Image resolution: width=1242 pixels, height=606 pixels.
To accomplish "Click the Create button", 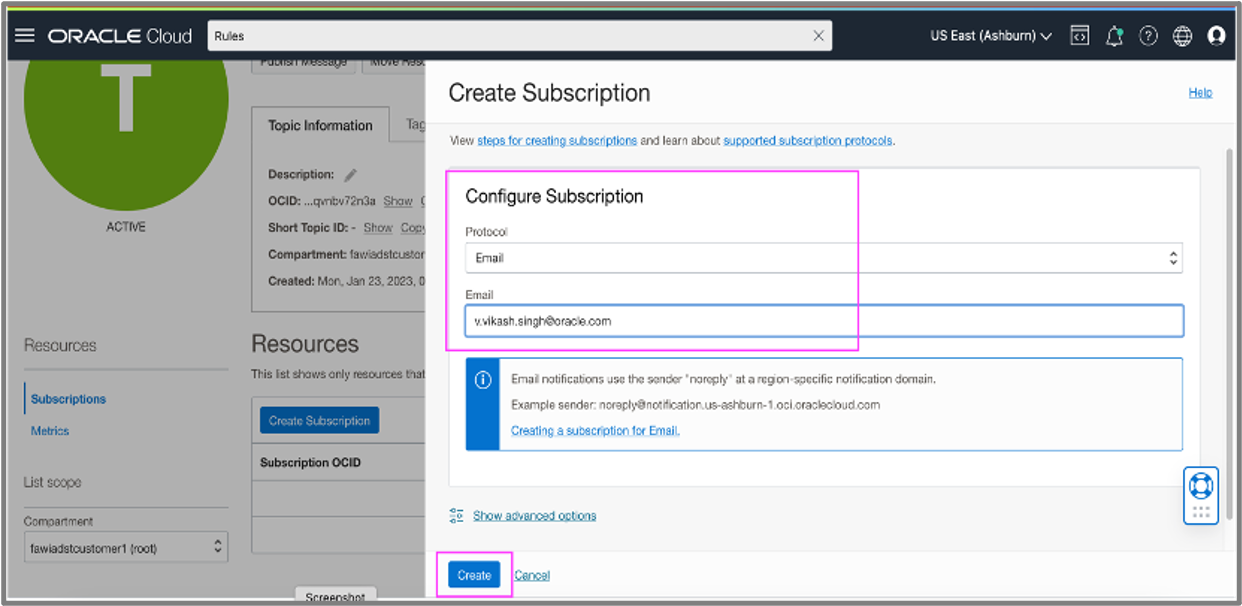I will (x=473, y=575).
